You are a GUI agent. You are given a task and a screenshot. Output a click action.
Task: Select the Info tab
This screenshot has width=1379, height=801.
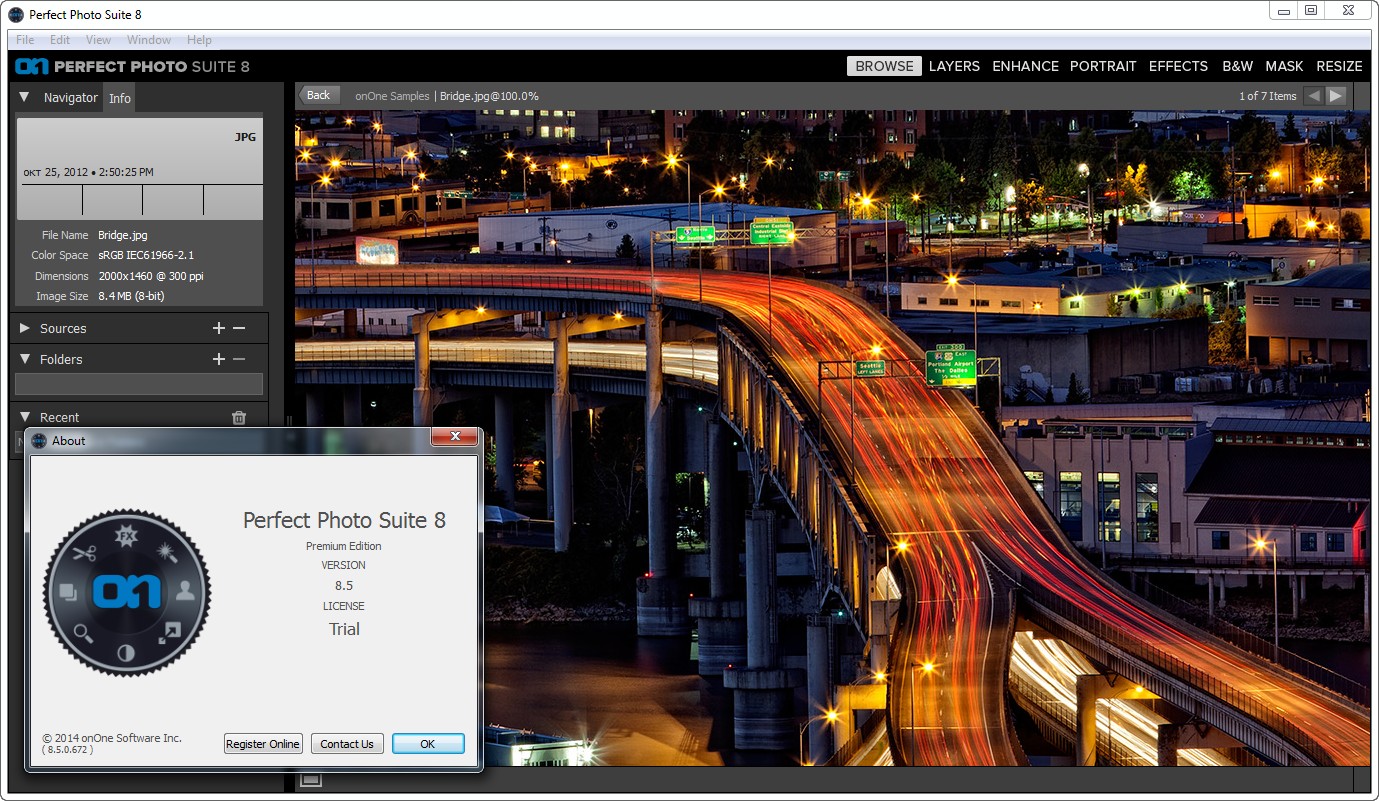(120, 98)
